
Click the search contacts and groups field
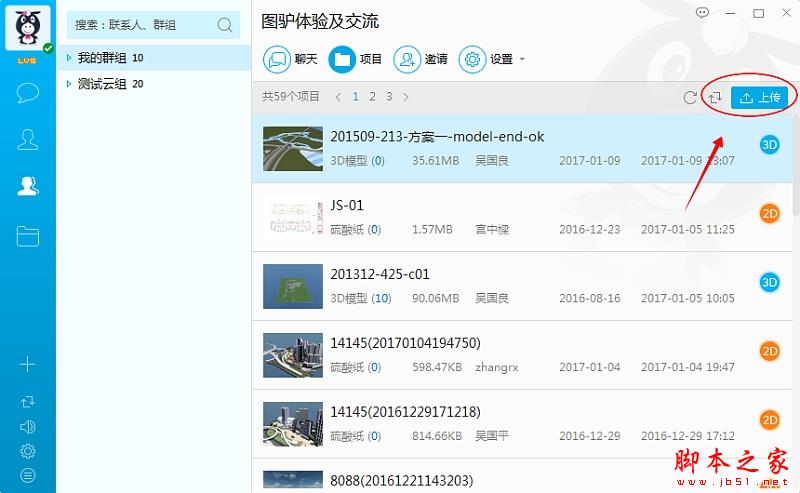[153, 25]
